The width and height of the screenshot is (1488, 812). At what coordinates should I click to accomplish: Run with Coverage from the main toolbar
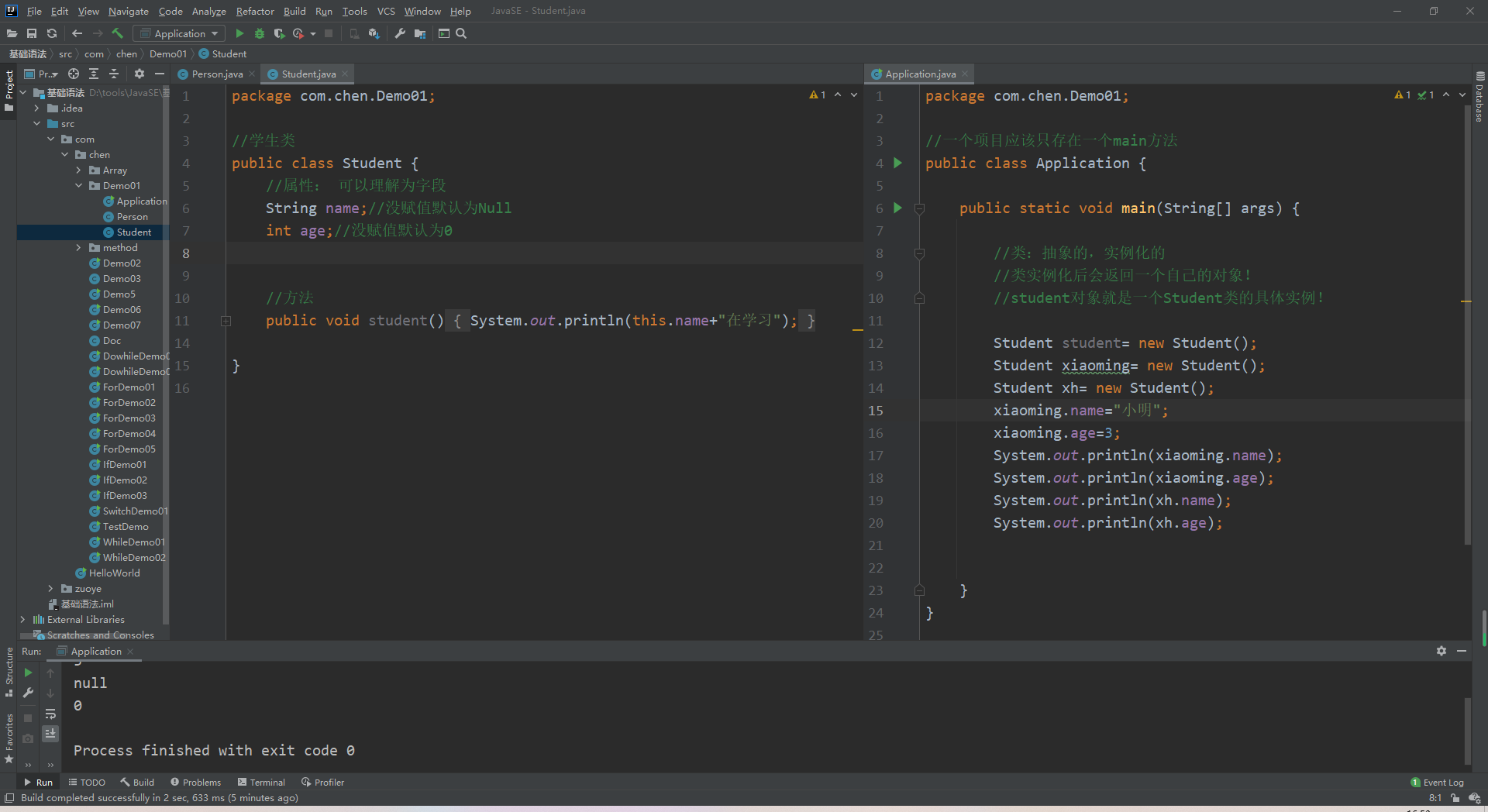(279, 33)
